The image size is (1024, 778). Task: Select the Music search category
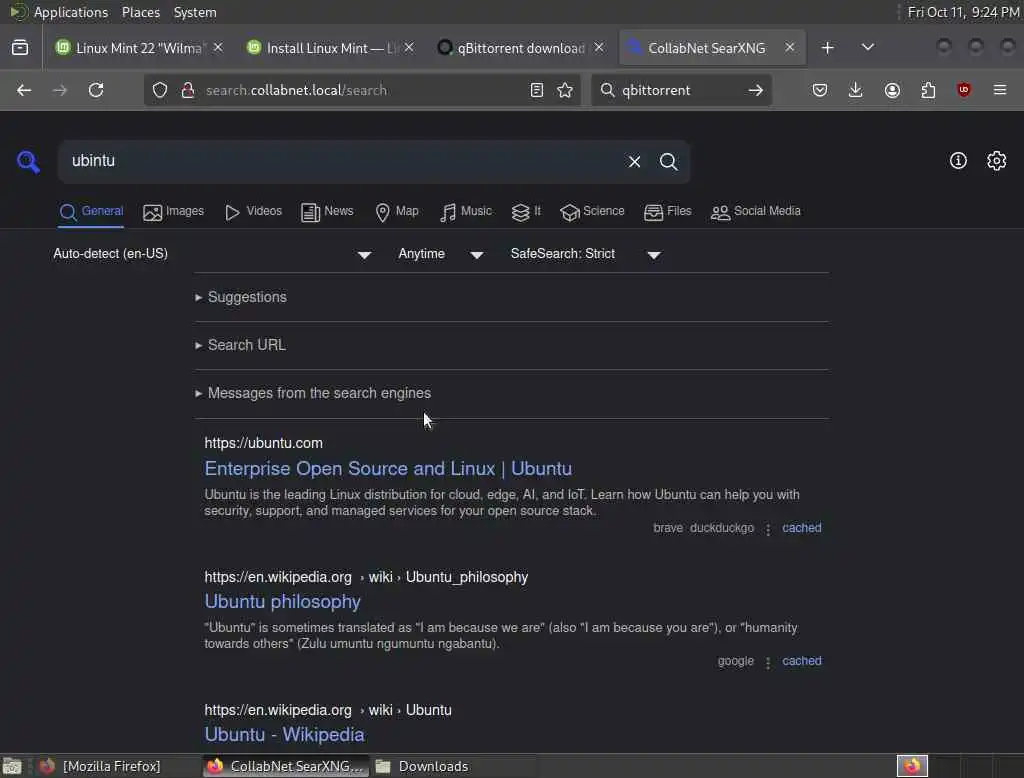click(x=466, y=212)
